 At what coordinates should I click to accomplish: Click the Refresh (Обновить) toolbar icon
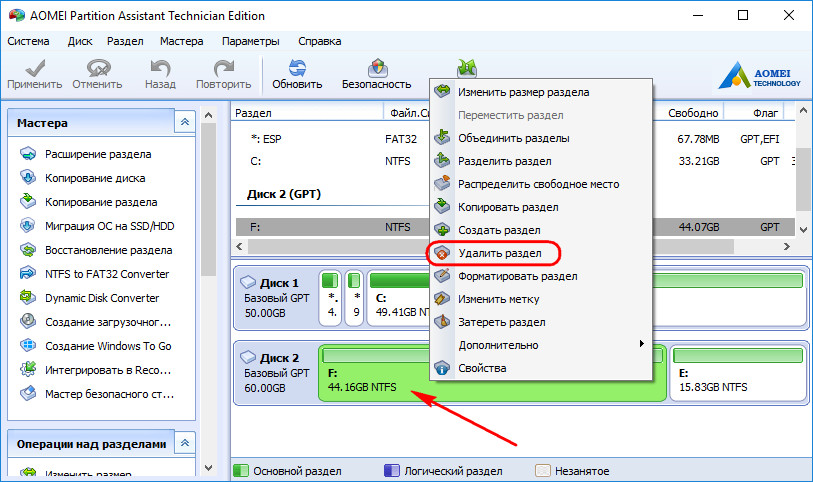coord(296,72)
